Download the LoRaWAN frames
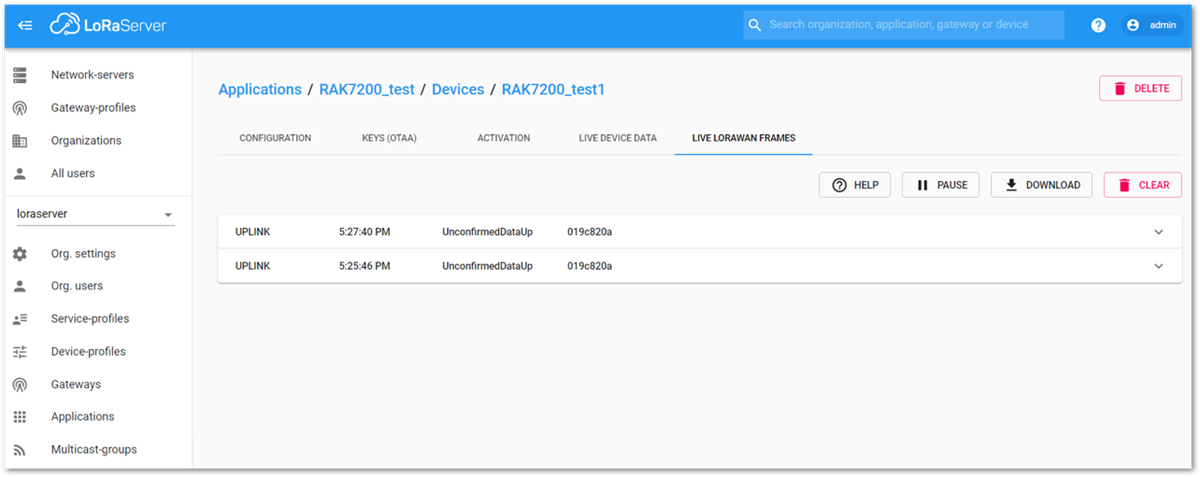This screenshot has width=1200, height=477. (x=1042, y=185)
